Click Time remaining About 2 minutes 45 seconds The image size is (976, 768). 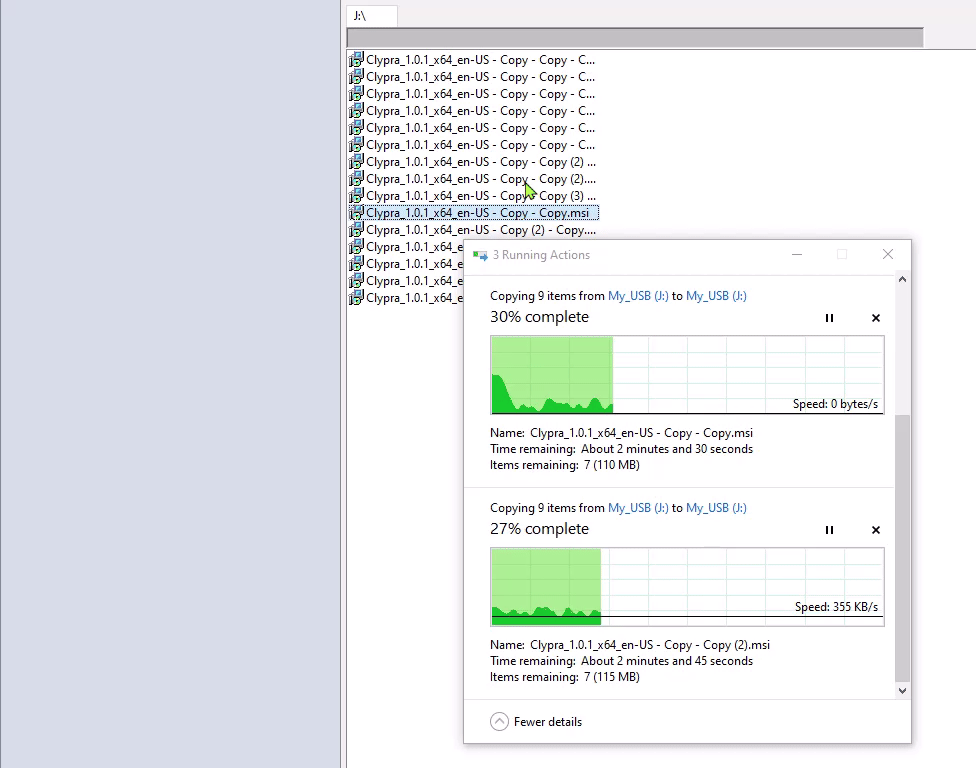pyautogui.click(x=621, y=661)
